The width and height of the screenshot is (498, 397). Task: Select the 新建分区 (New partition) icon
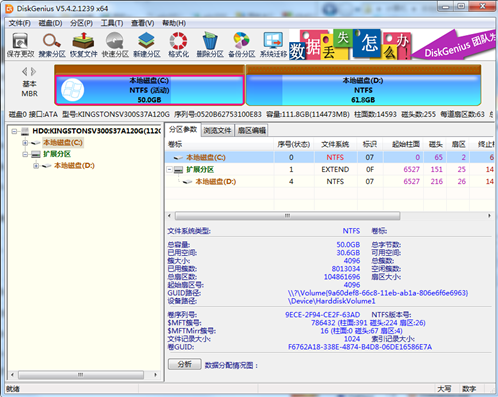[x=147, y=45]
